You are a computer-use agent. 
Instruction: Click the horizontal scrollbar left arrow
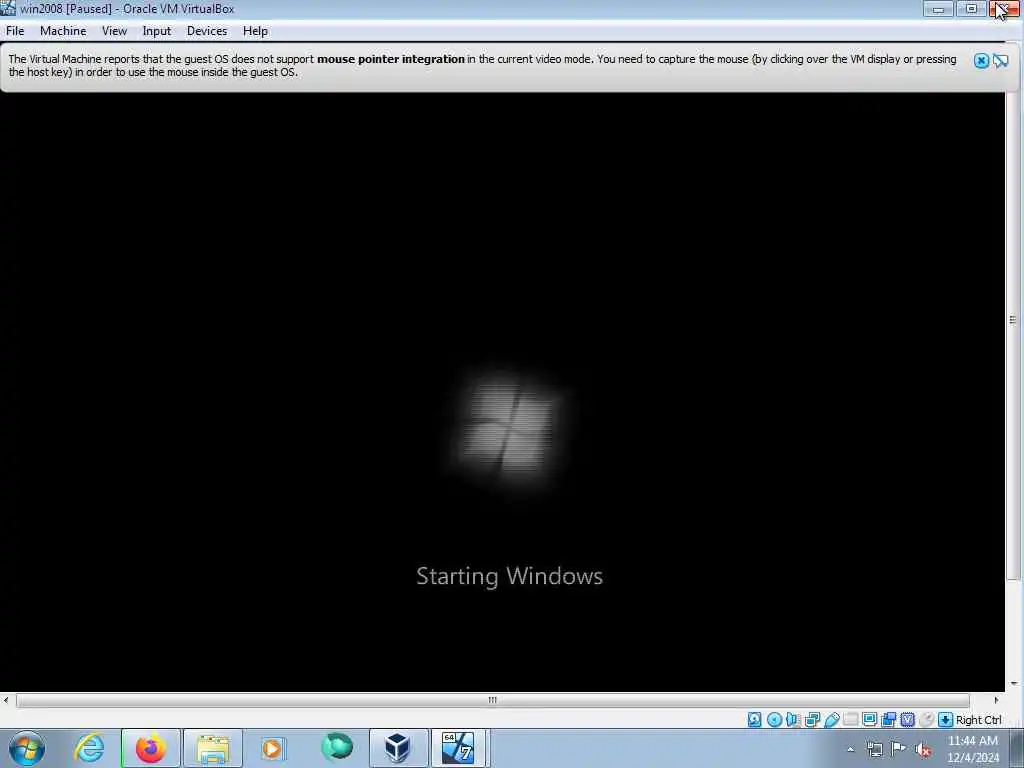pos(6,700)
